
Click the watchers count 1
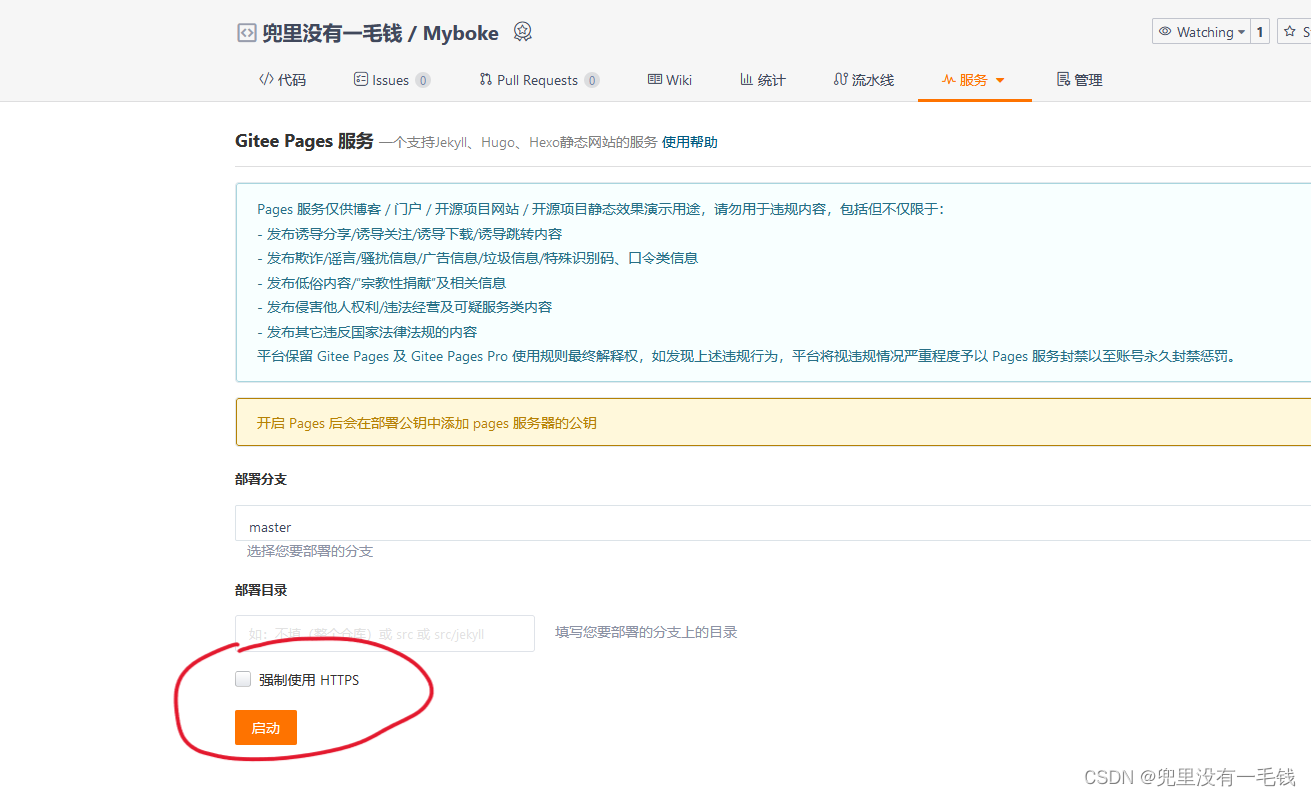point(1260,32)
